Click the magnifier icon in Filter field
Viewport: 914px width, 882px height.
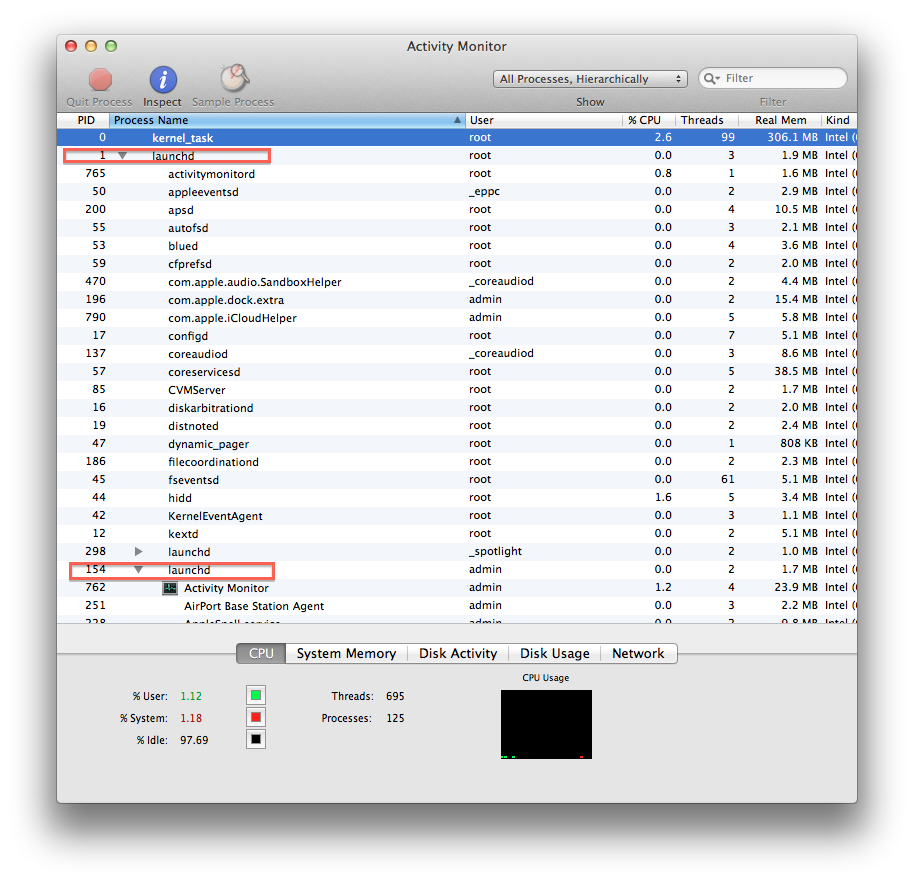711,78
